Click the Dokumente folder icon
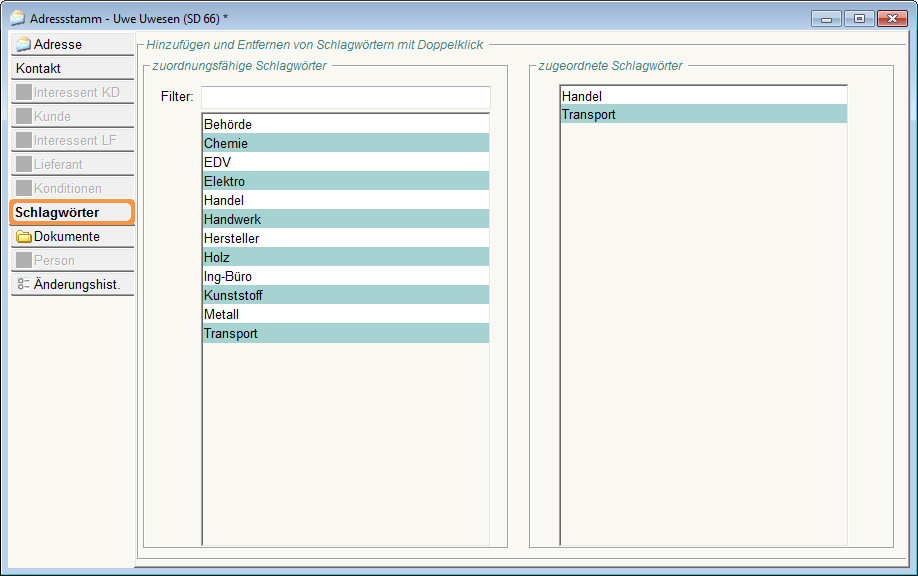 tap(23, 236)
